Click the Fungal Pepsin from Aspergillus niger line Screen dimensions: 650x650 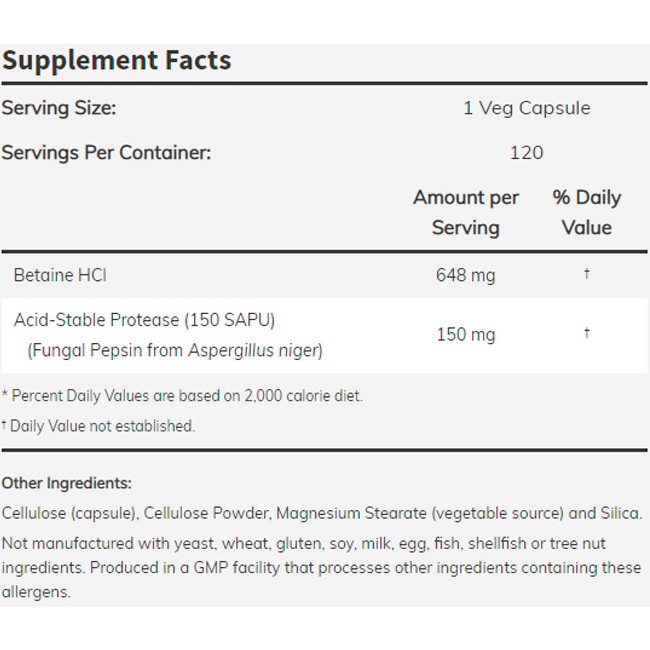[175, 350]
